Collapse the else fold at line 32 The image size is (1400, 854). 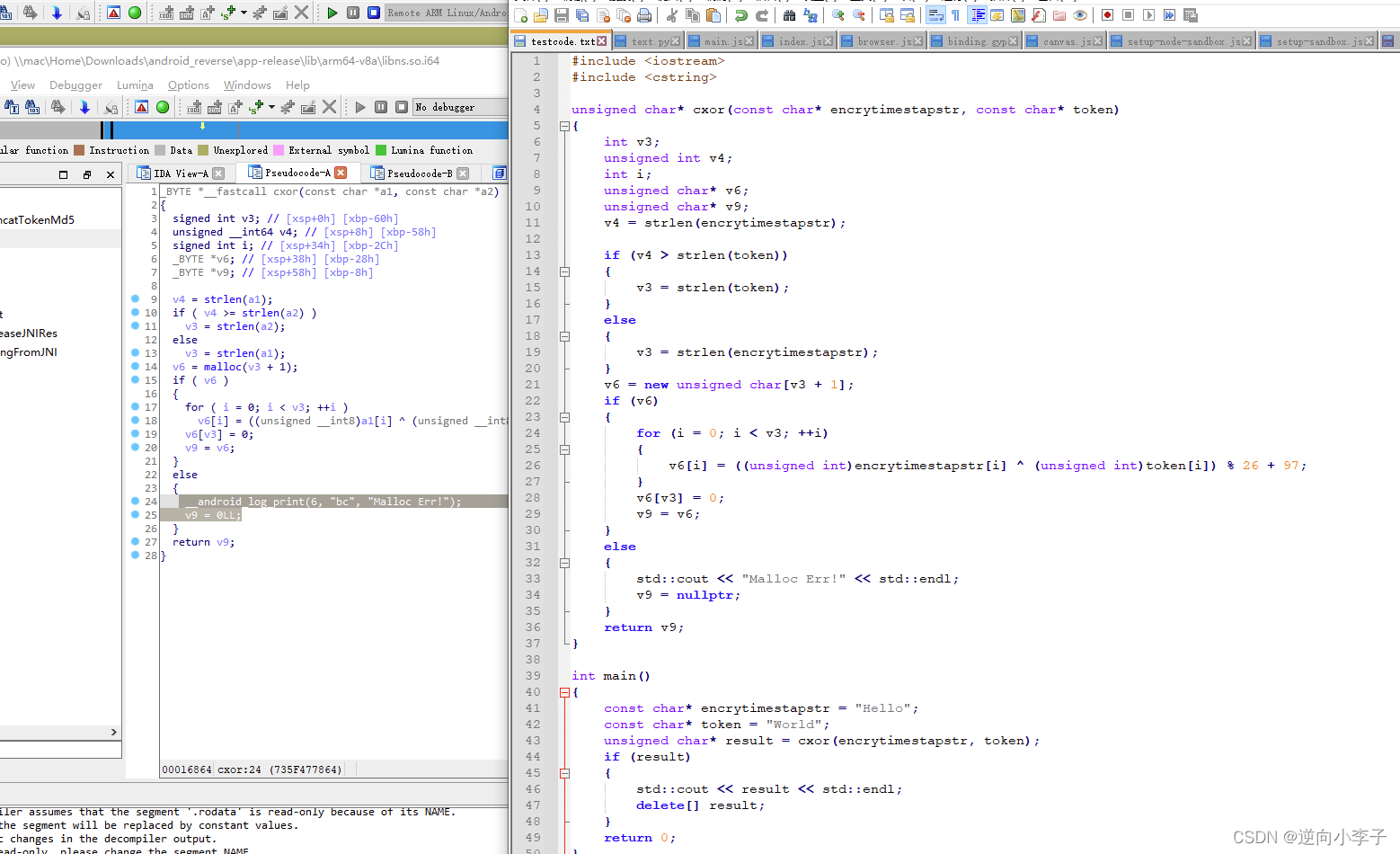tap(564, 563)
